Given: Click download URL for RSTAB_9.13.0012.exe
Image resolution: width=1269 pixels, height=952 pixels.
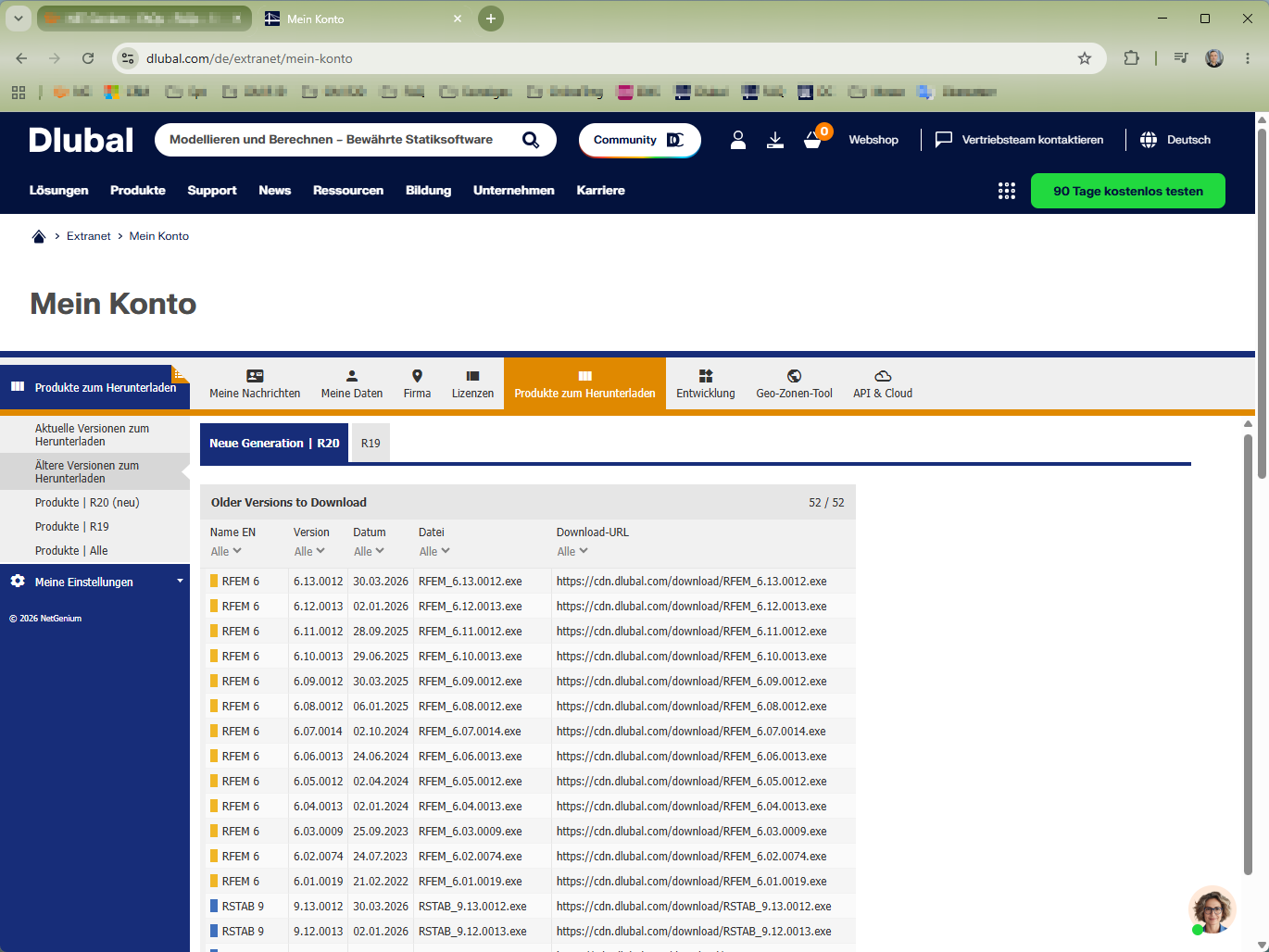Looking at the screenshot, I should (x=694, y=907).
